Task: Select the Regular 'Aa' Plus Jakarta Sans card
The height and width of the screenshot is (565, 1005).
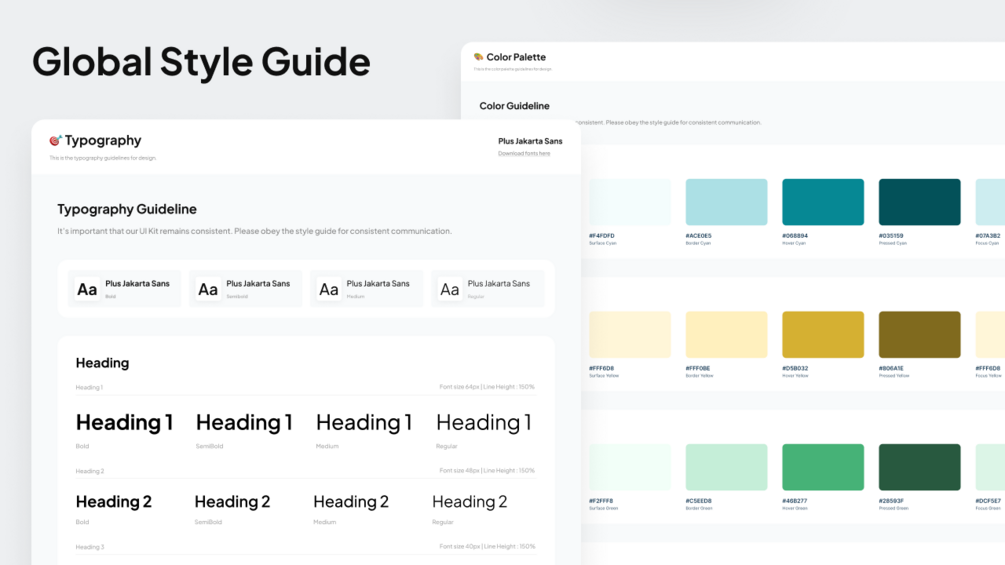Action: click(487, 289)
